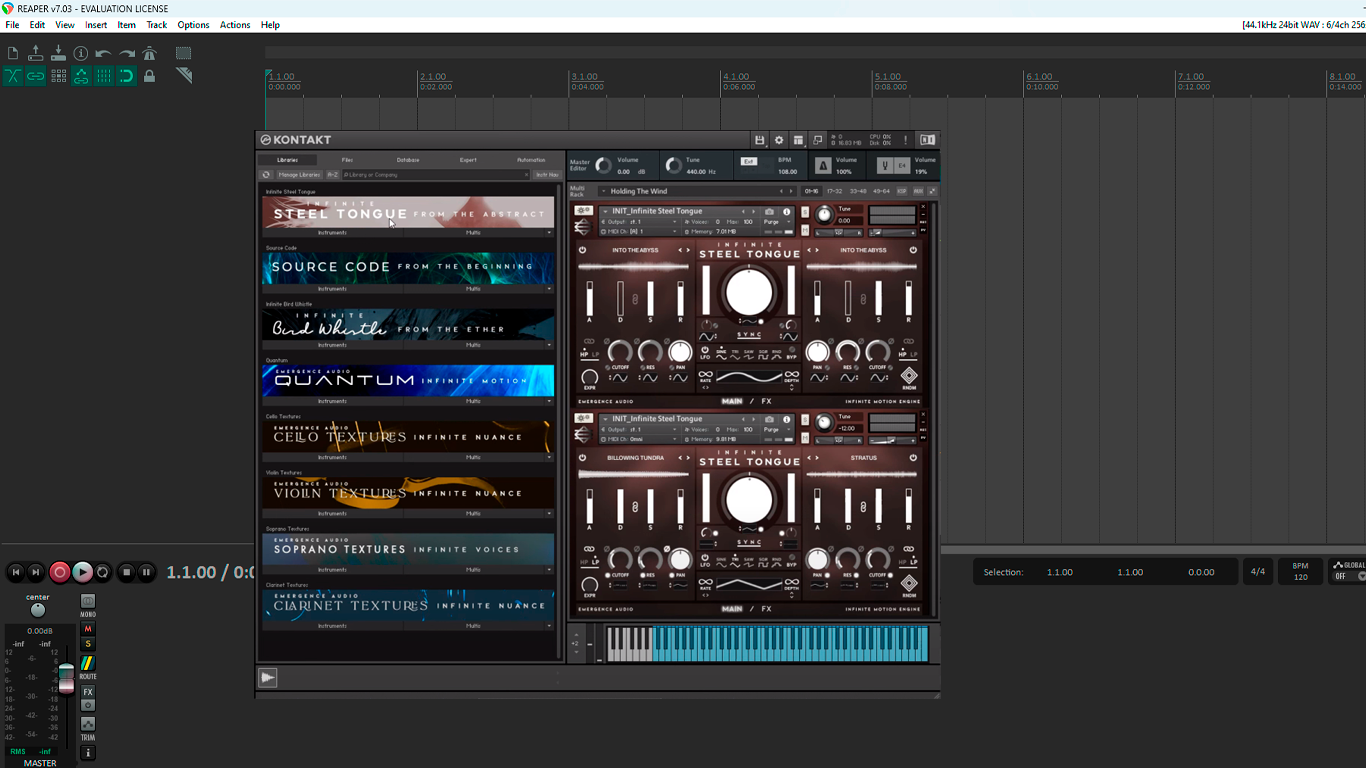
Task: Expand the Bird Whistle library dropdown arrow
Action: (549, 345)
